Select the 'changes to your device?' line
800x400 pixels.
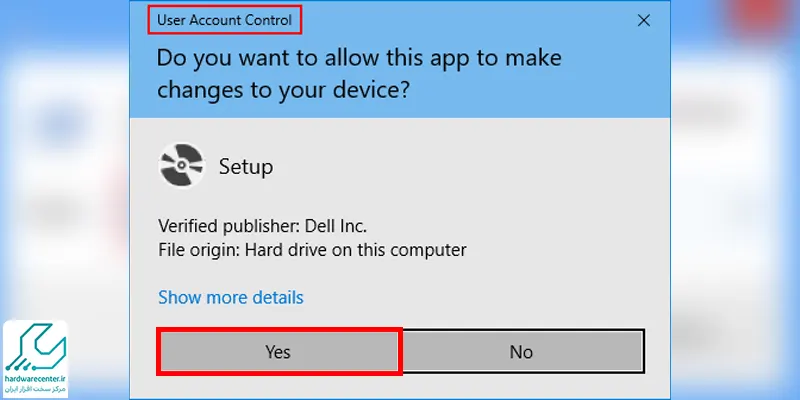click(283, 90)
